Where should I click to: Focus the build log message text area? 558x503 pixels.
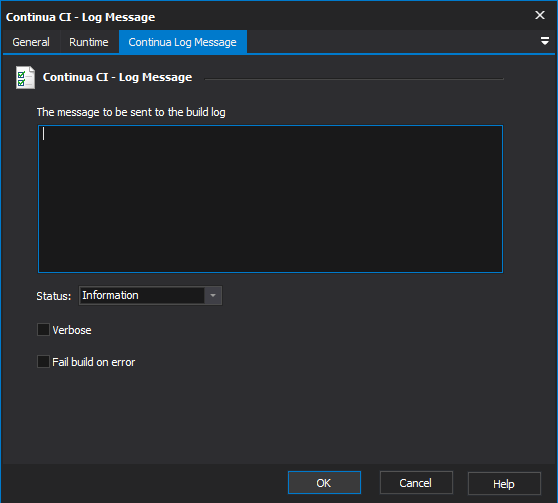tap(270, 199)
